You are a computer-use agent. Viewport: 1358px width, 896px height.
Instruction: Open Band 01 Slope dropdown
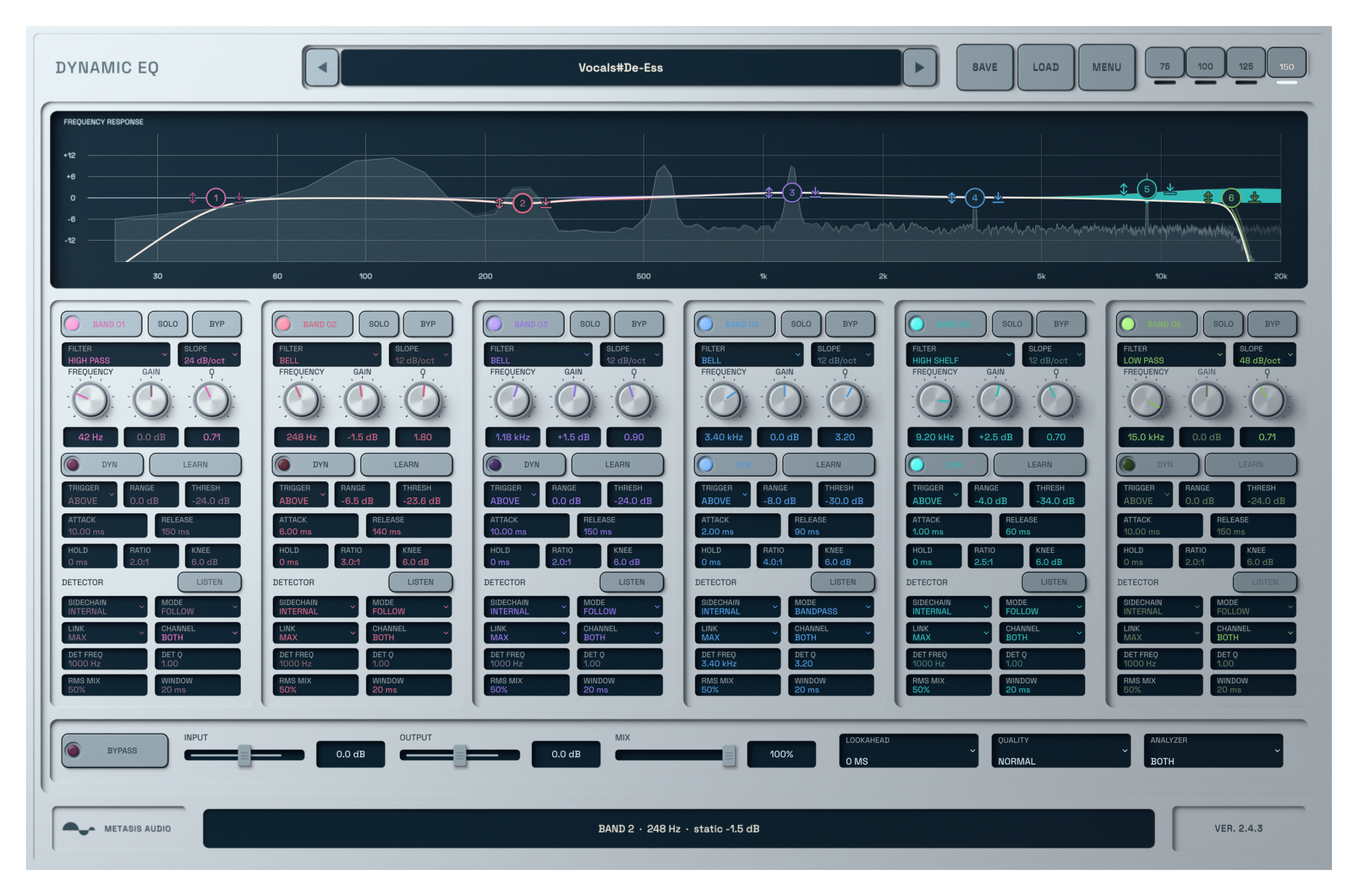pos(208,354)
